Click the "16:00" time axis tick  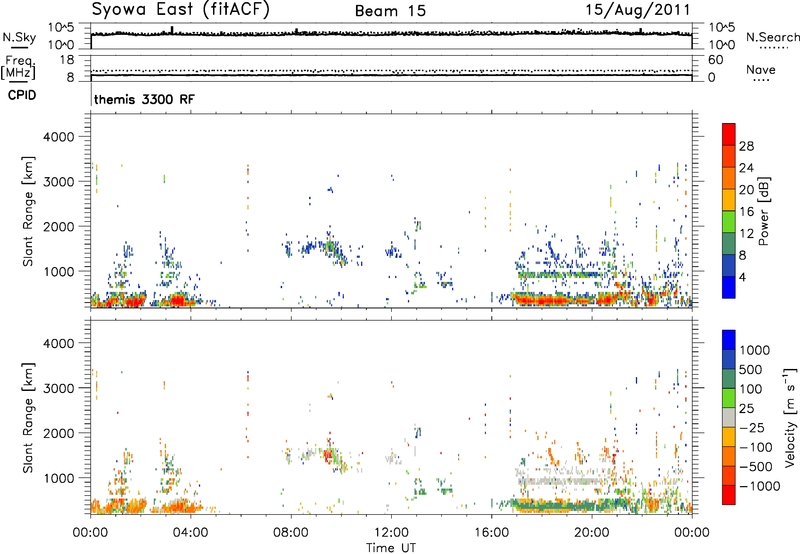coord(491,533)
